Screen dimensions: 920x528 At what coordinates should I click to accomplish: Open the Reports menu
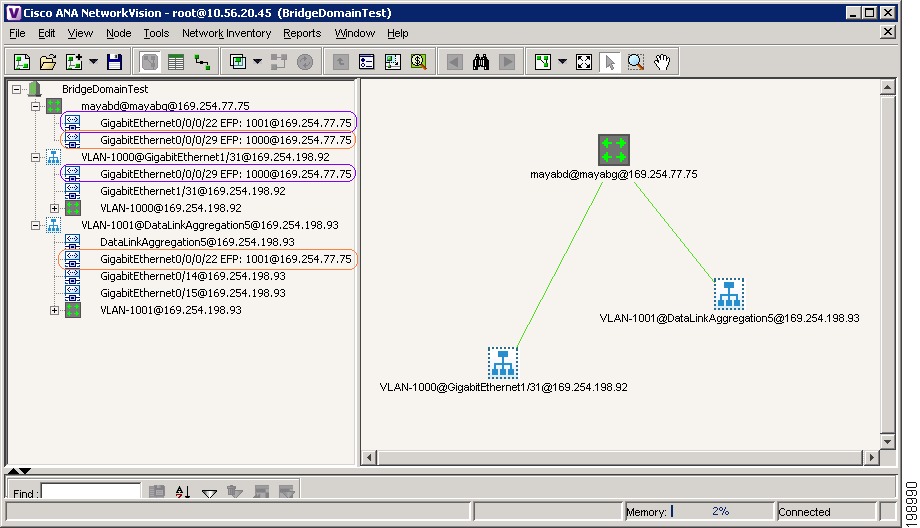tap(302, 33)
